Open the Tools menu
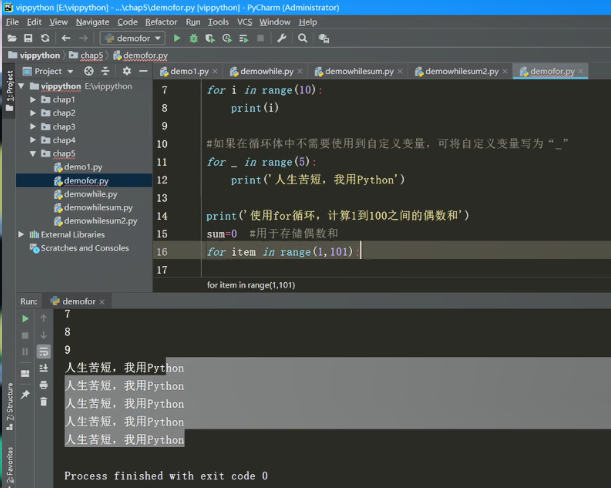This screenshot has height=488, width=611. coord(218,22)
